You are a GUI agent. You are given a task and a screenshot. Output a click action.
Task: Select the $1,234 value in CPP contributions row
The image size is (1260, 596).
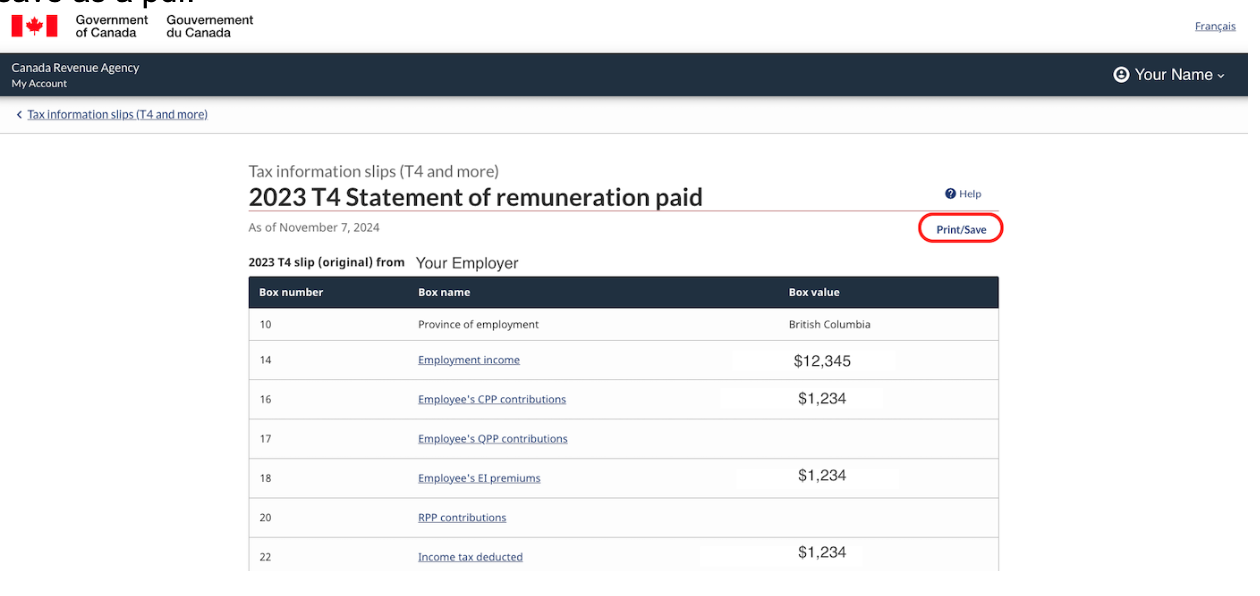(x=822, y=399)
